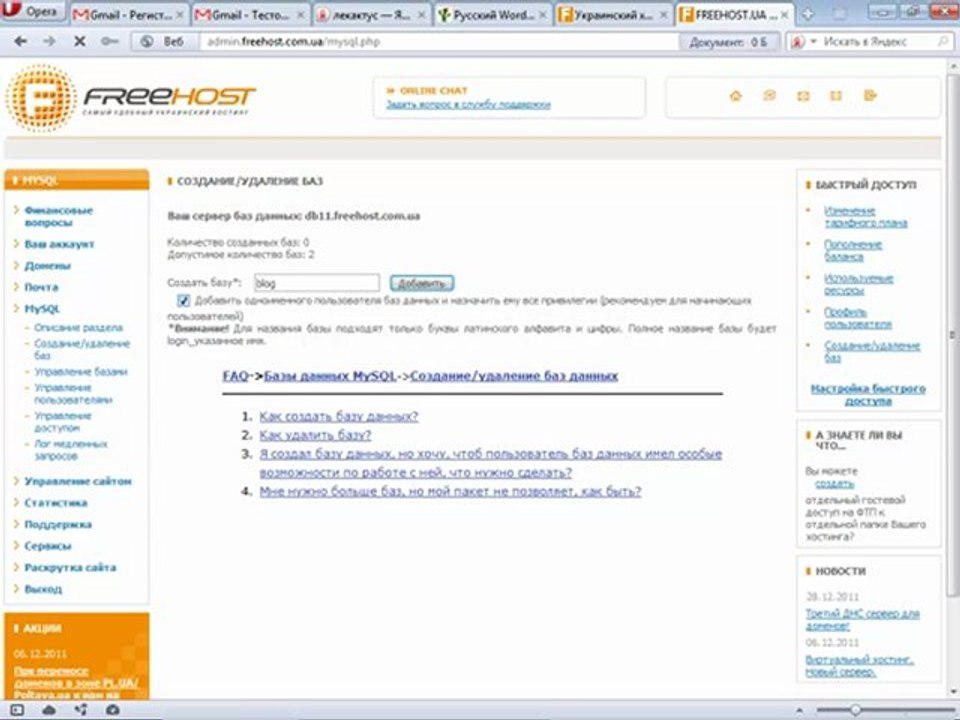Close the Русский Word tab
Screen dimensions: 960x720
542,15
